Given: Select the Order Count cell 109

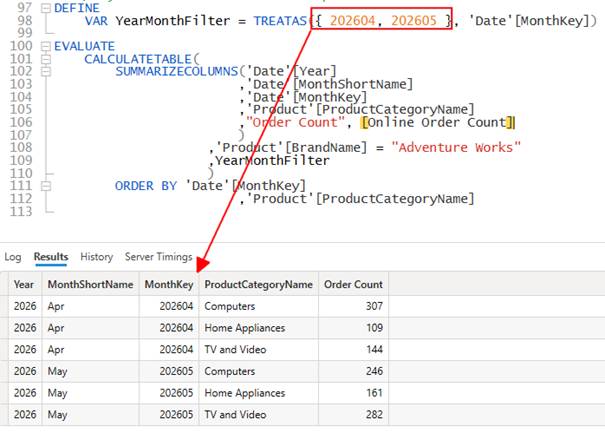Looking at the screenshot, I should pos(353,328).
